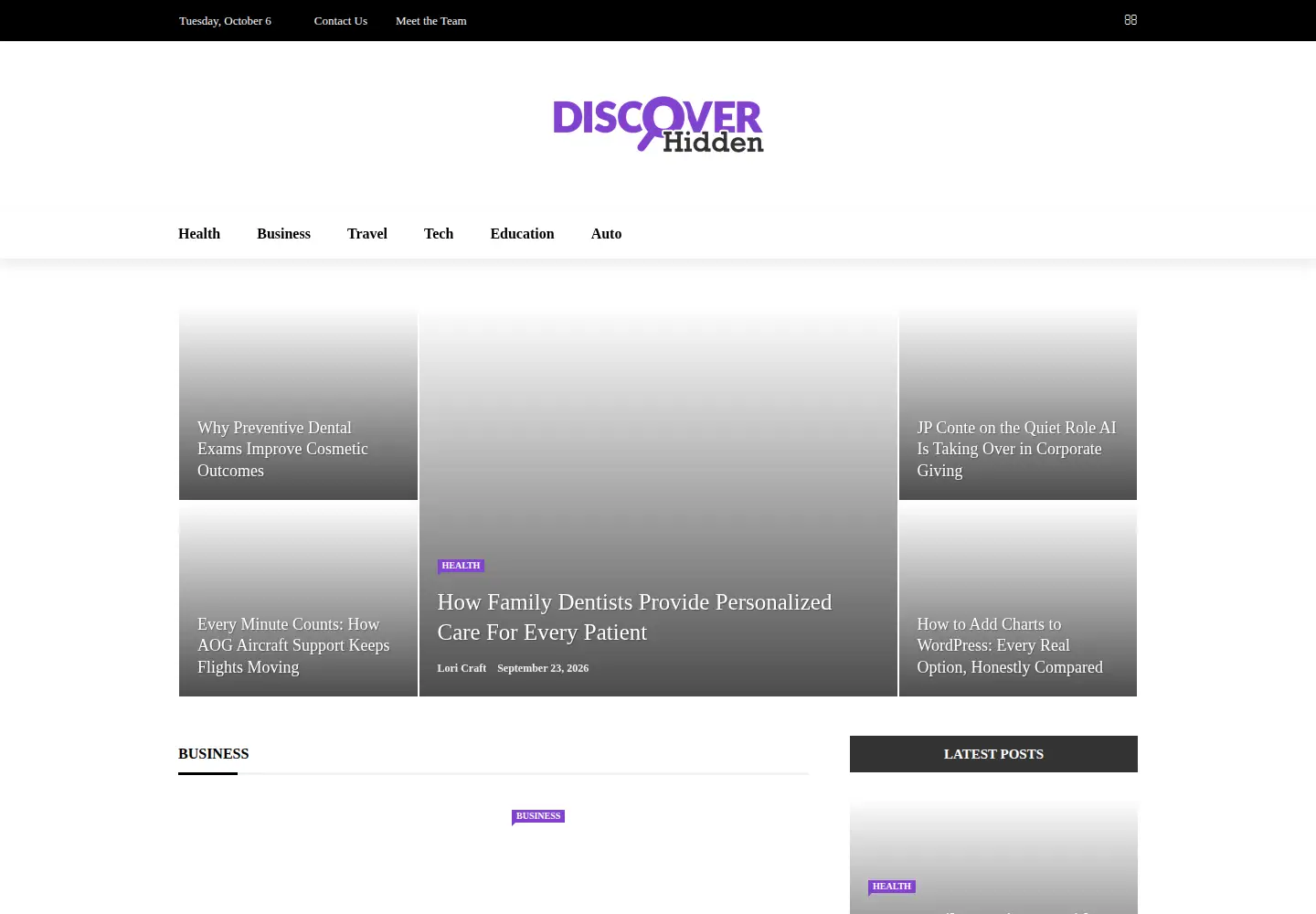Go to the Business category
This screenshot has width=1316, height=914.
(283, 234)
